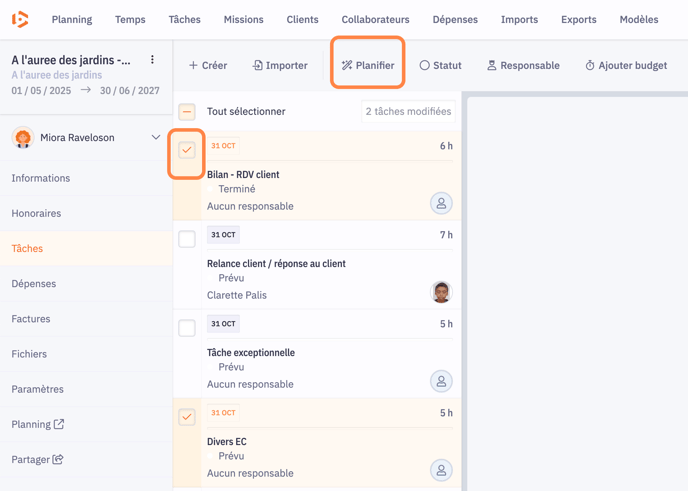This screenshot has height=491, width=688.
Task: Click the Créer button
Action: point(208,66)
